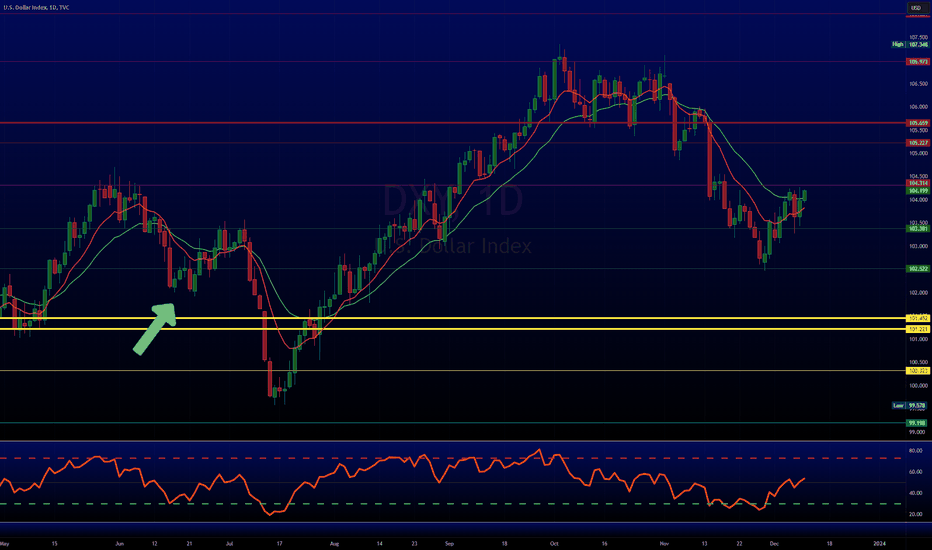Click the May label on time axis

click(x=5, y=543)
